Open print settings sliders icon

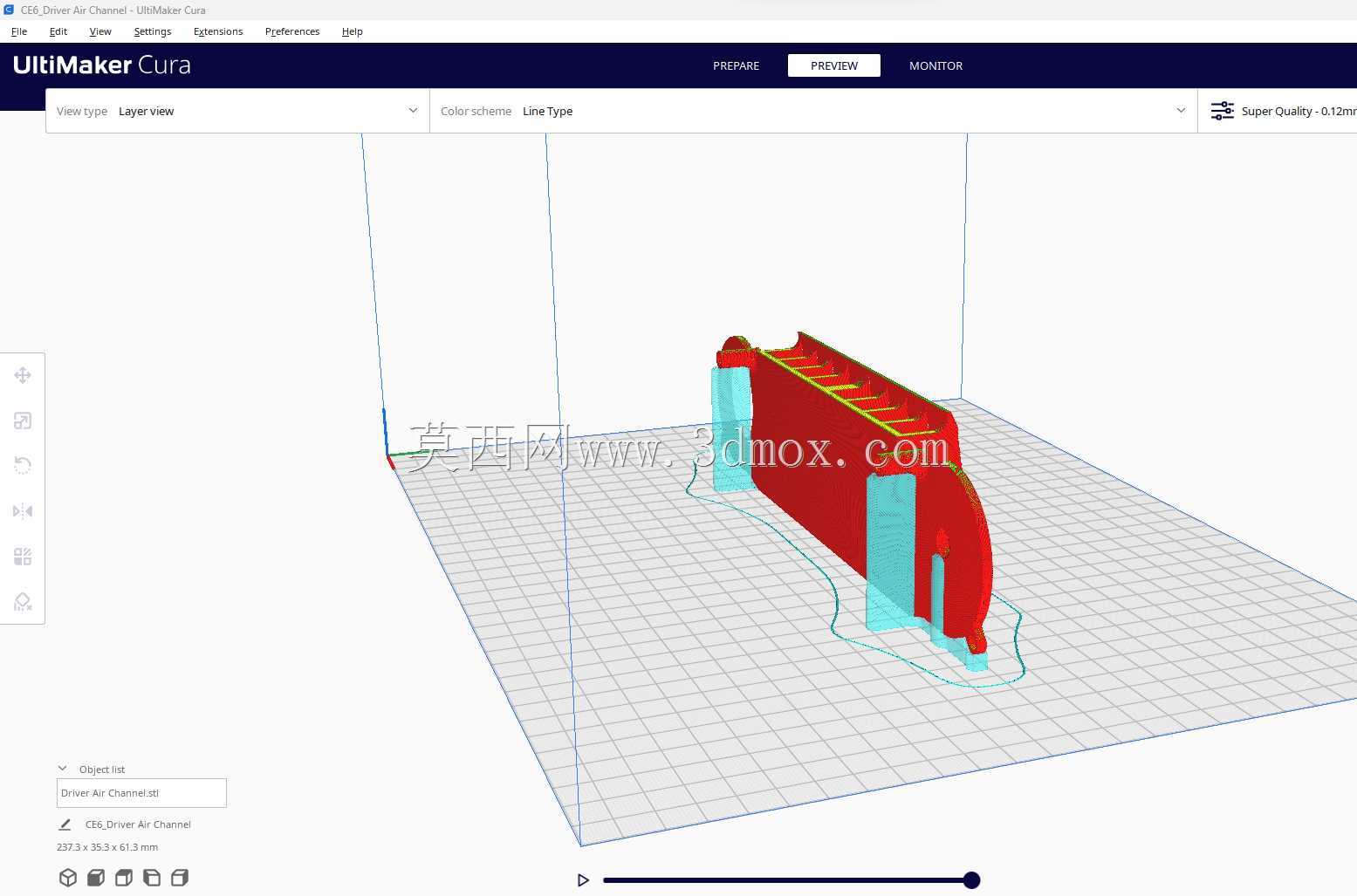[1223, 111]
